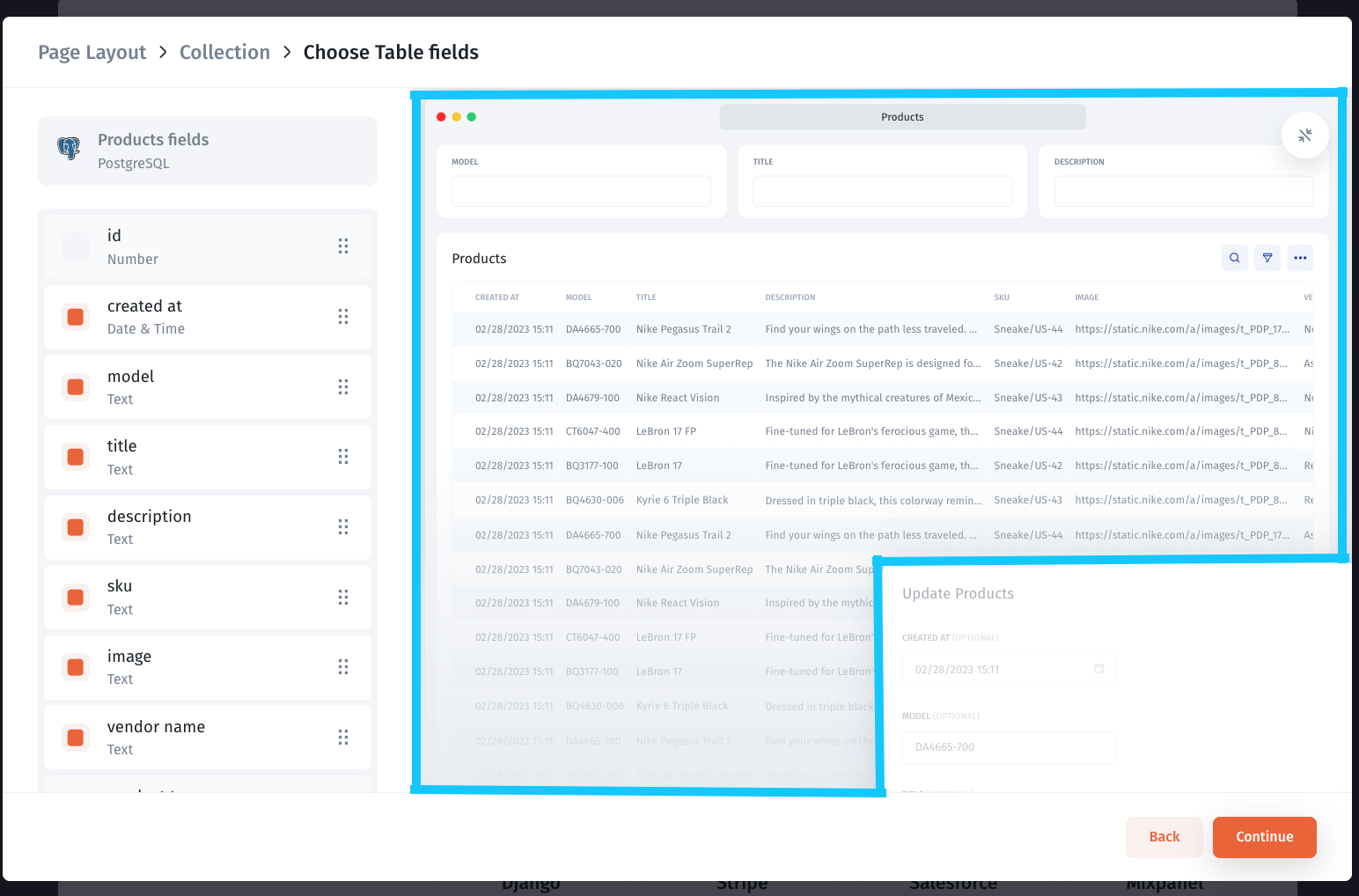Click the drag handle for model field

pyautogui.click(x=343, y=387)
